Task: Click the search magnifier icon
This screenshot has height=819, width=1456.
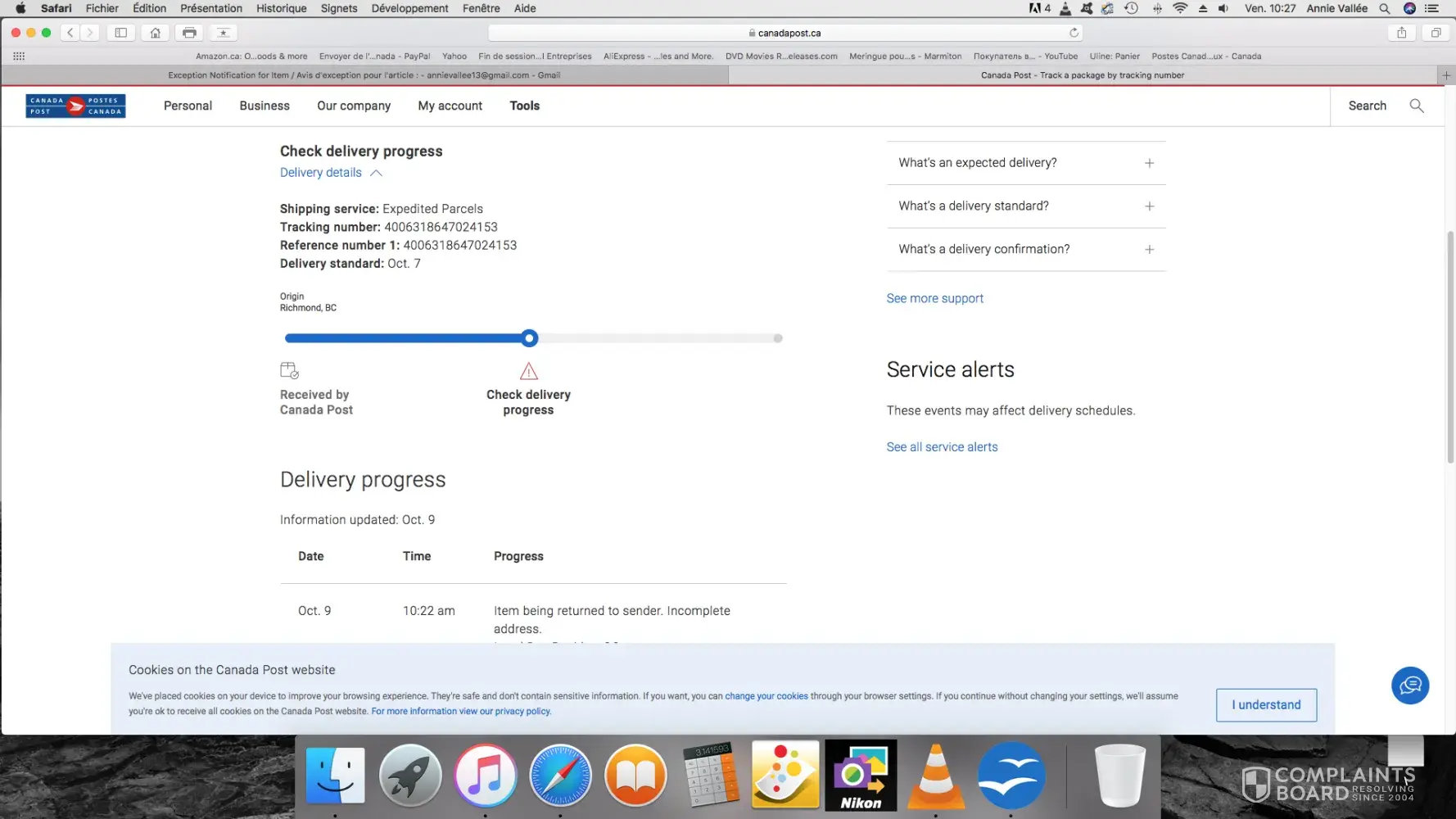Action: click(x=1416, y=106)
